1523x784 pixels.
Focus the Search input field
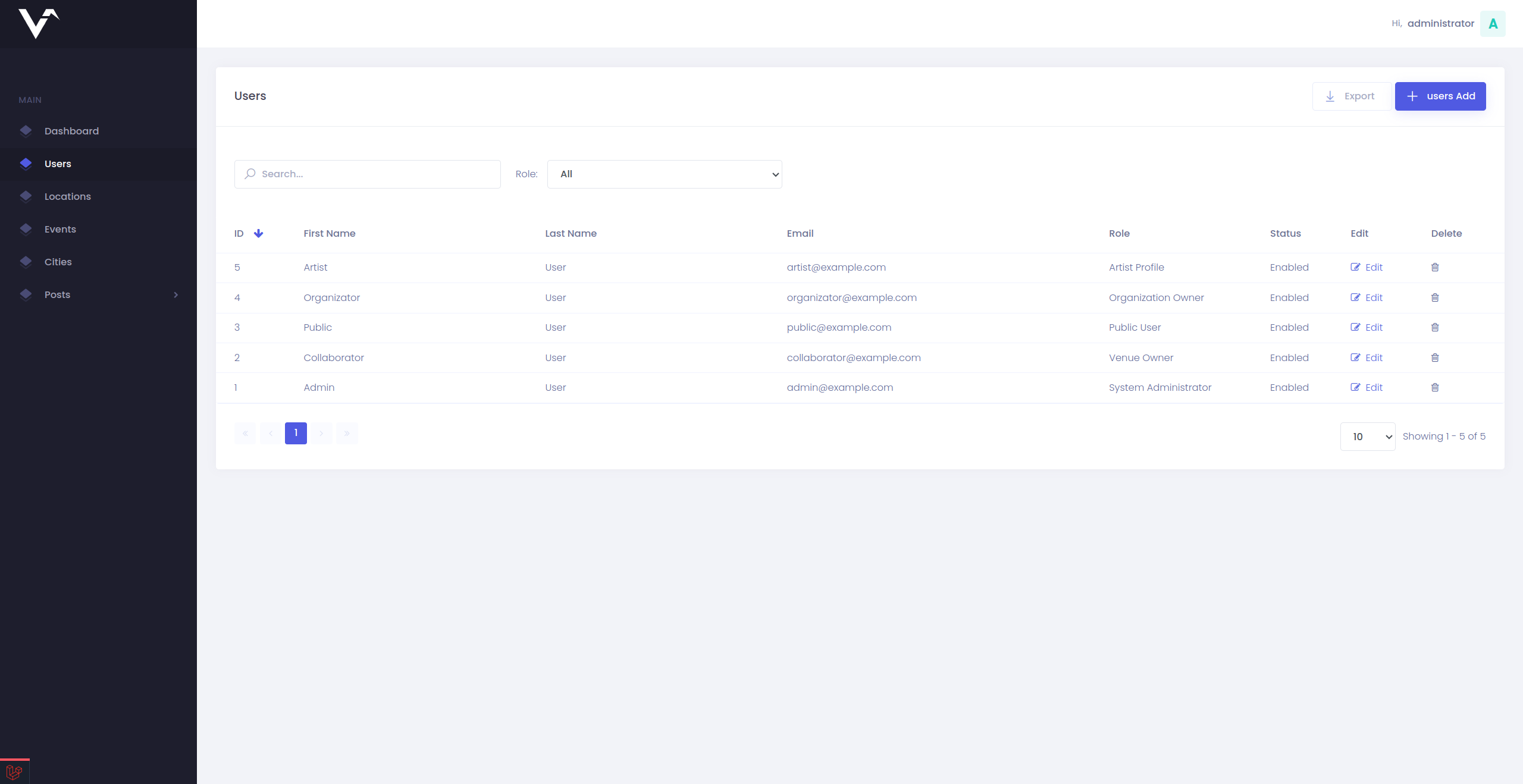click(375, 174)
